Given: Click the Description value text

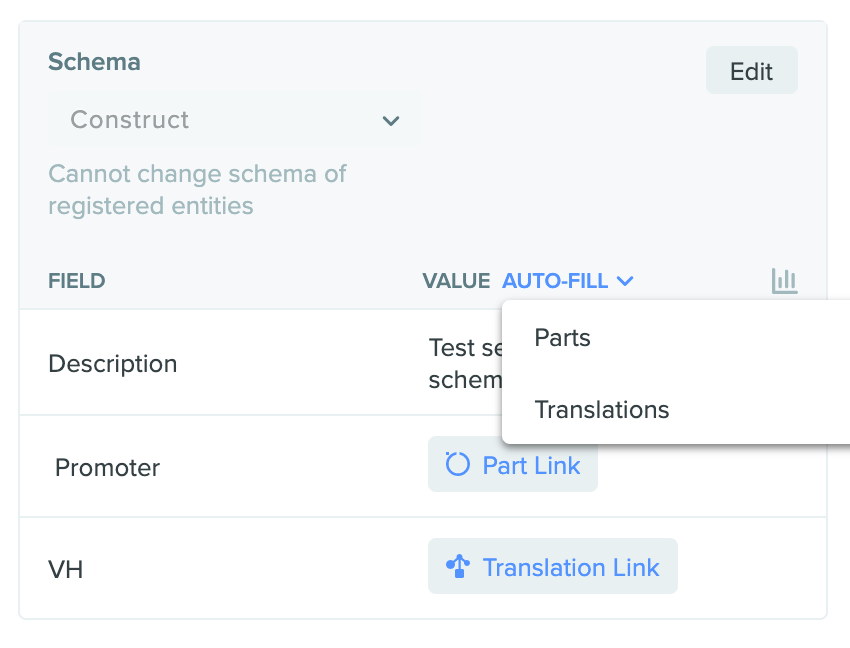Looking at the screenshot, I should 465,363.
